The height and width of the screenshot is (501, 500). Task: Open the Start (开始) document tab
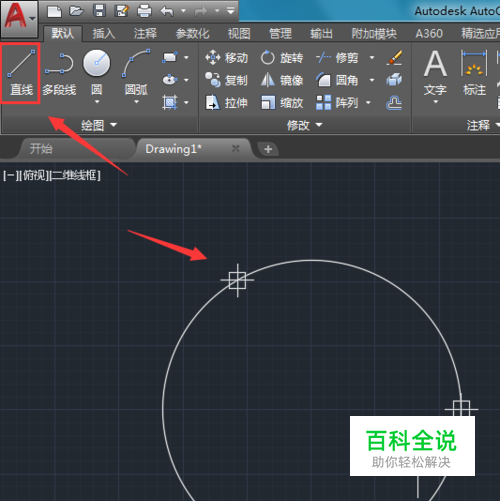coord(41,149)
